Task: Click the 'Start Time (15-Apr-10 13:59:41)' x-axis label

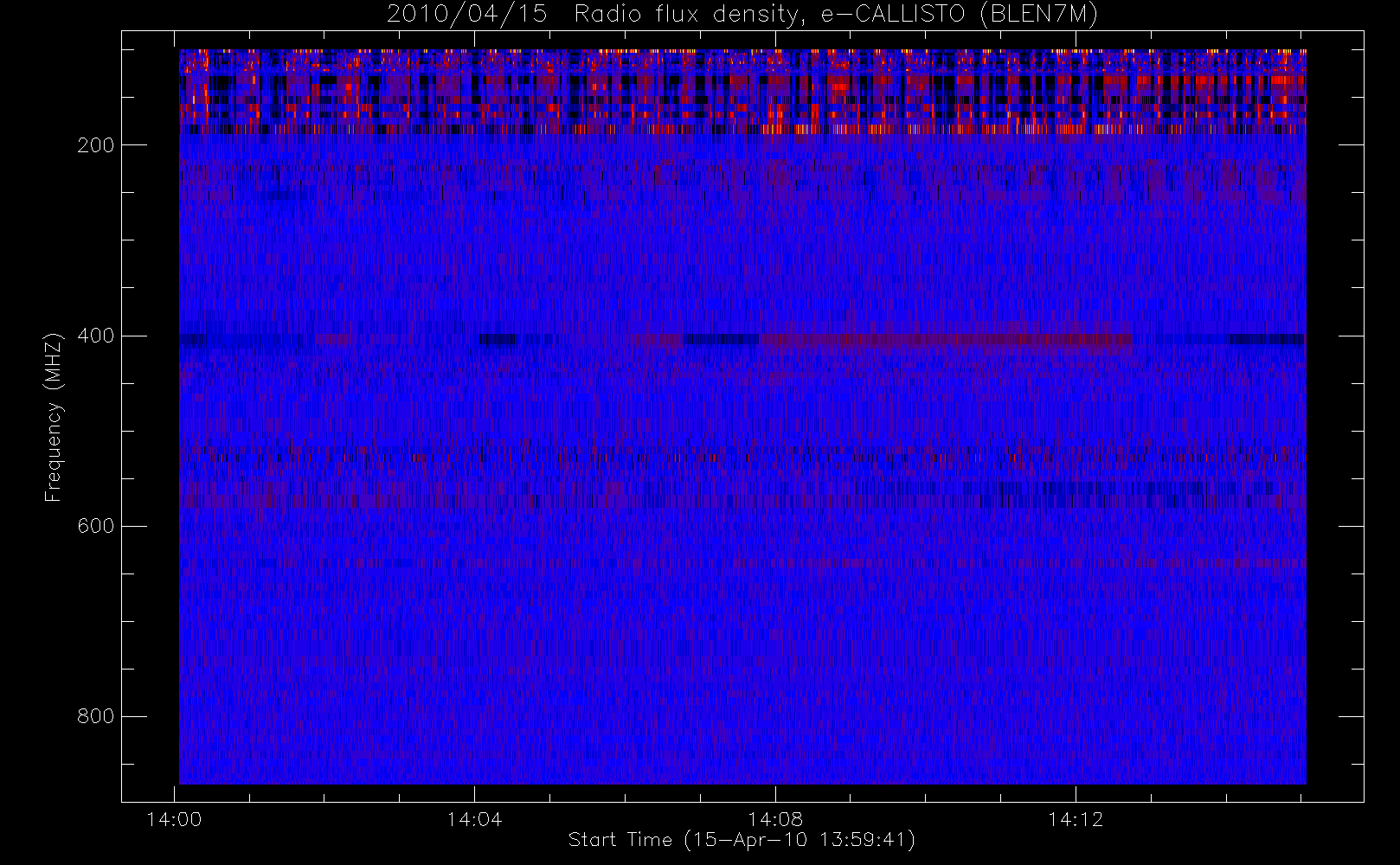Action: click(x=742, y=840)
